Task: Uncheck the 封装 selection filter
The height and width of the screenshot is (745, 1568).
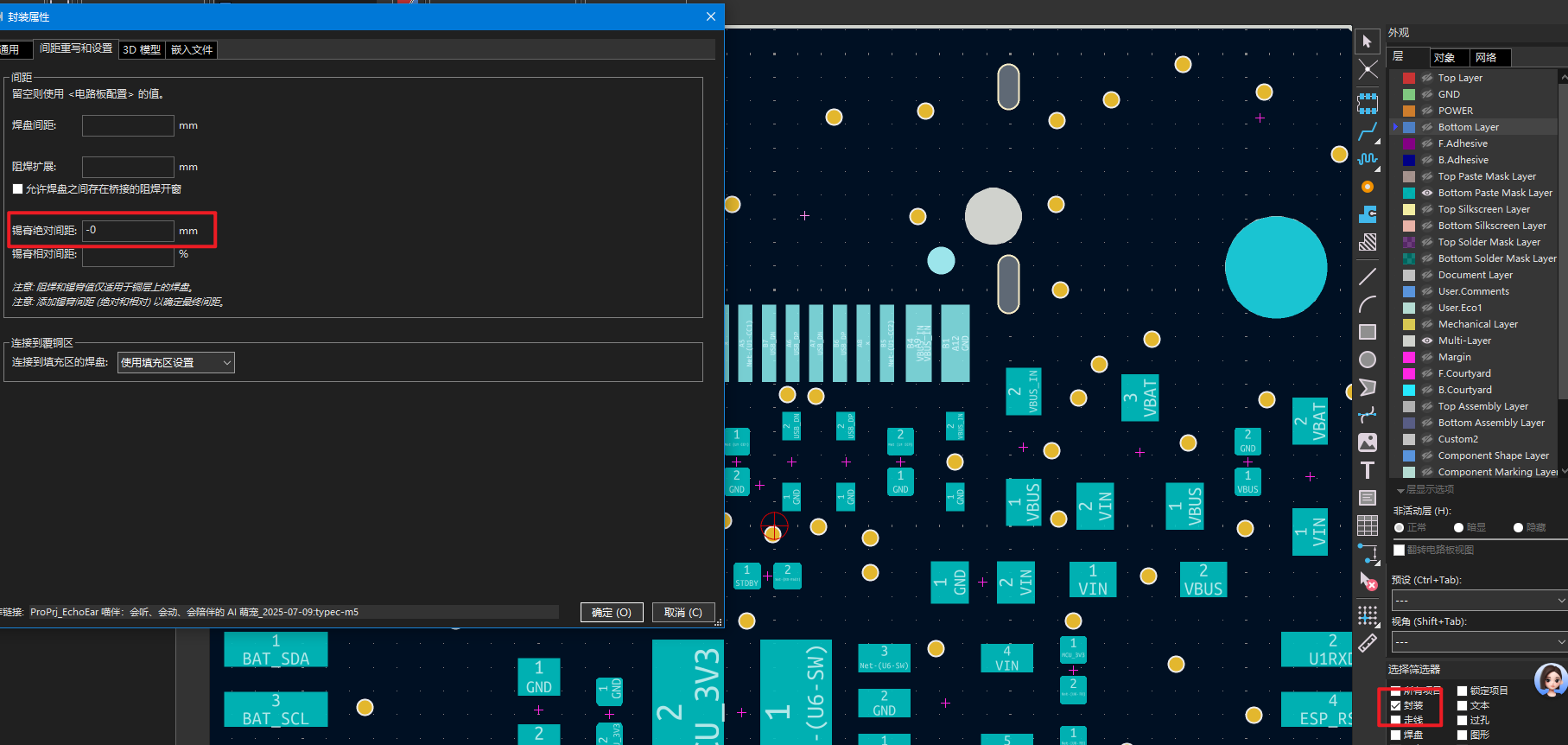Action: pos(1396,706)
